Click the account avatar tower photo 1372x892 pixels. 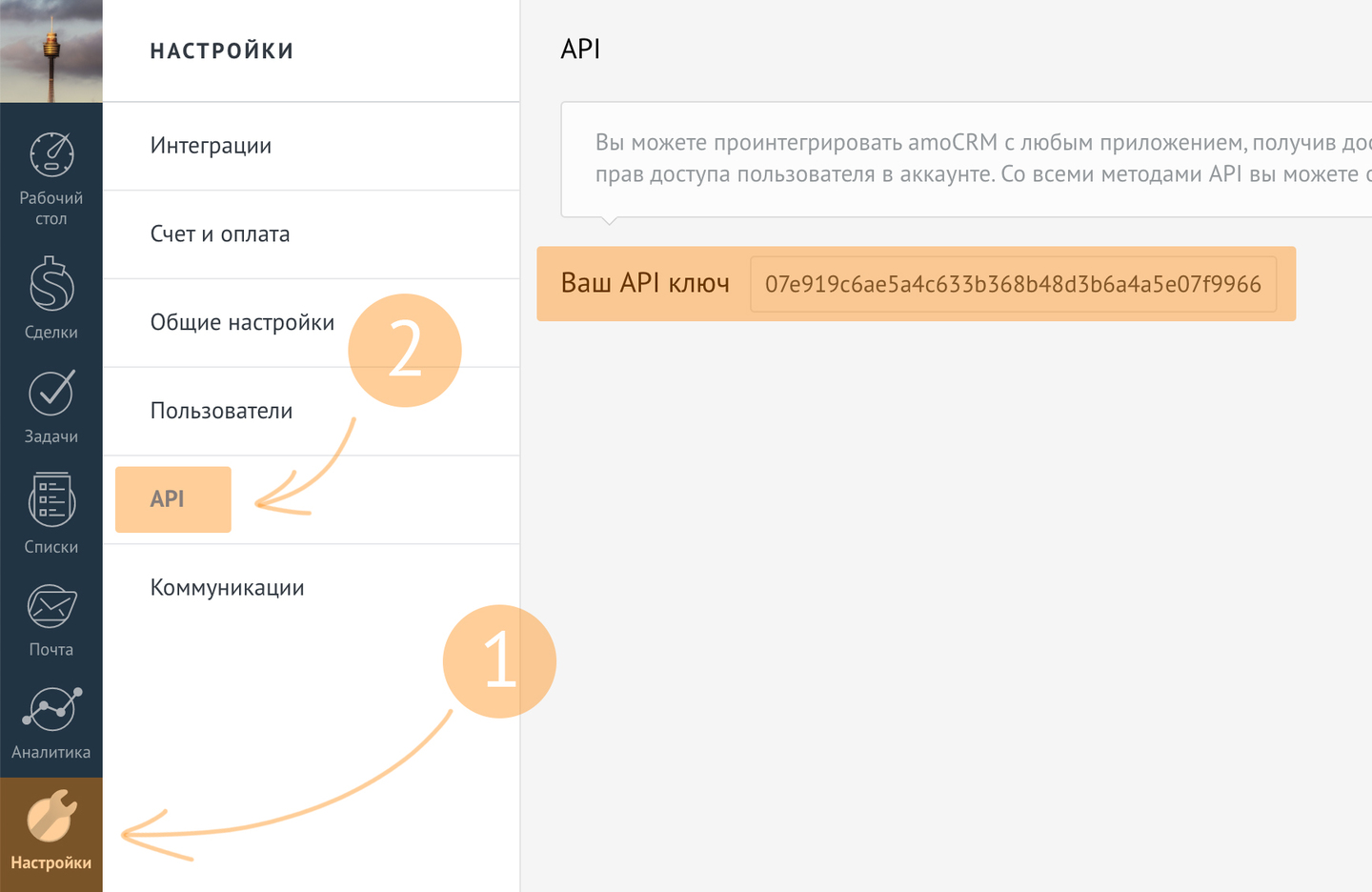click(51, 51)
